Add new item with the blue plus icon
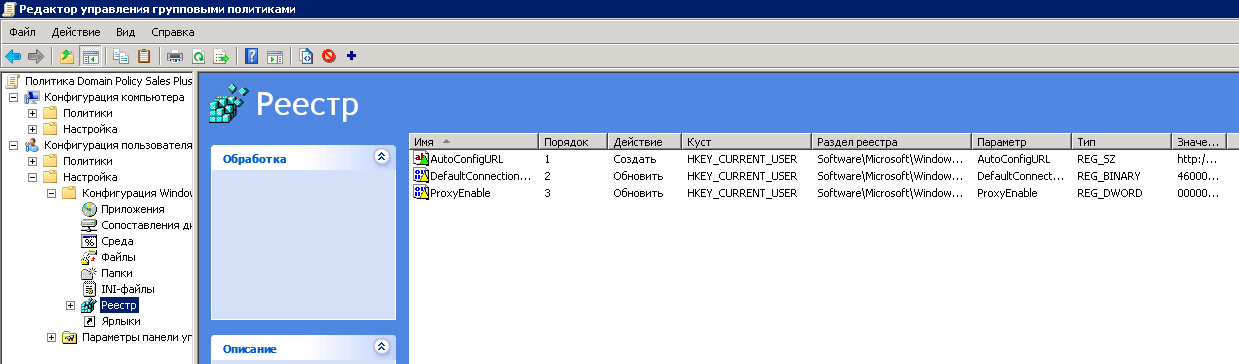The width and height of the screenshot is (1239, 364). tap(351, 56)
